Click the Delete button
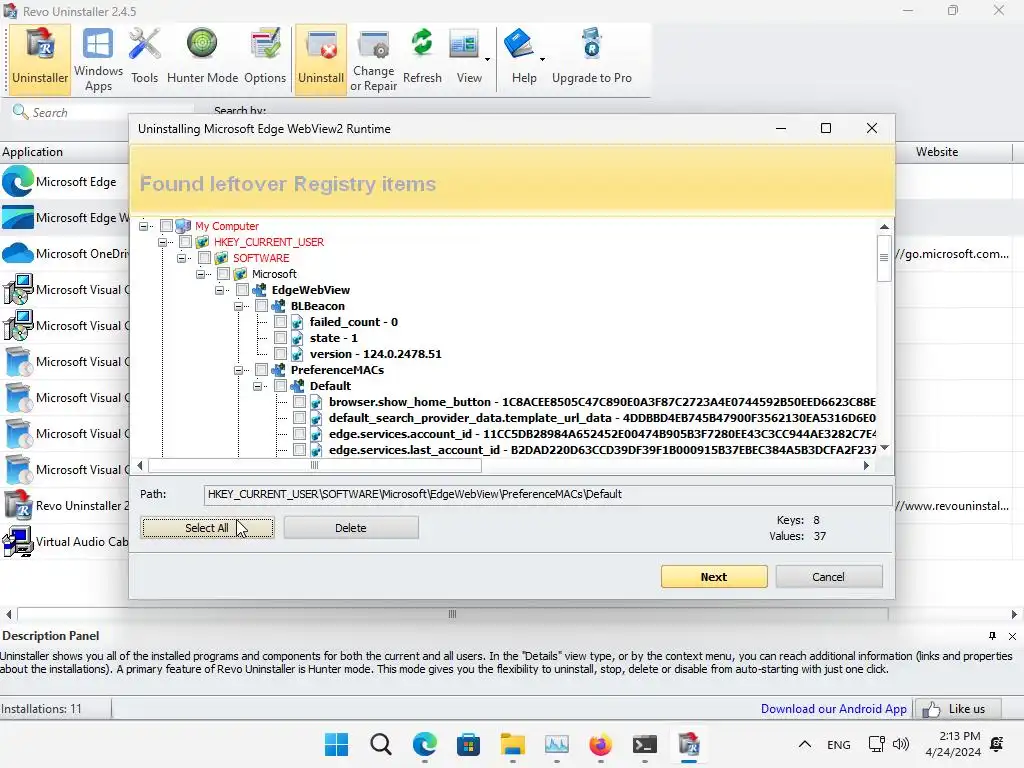1024x768 pixels. pos(351,528)
